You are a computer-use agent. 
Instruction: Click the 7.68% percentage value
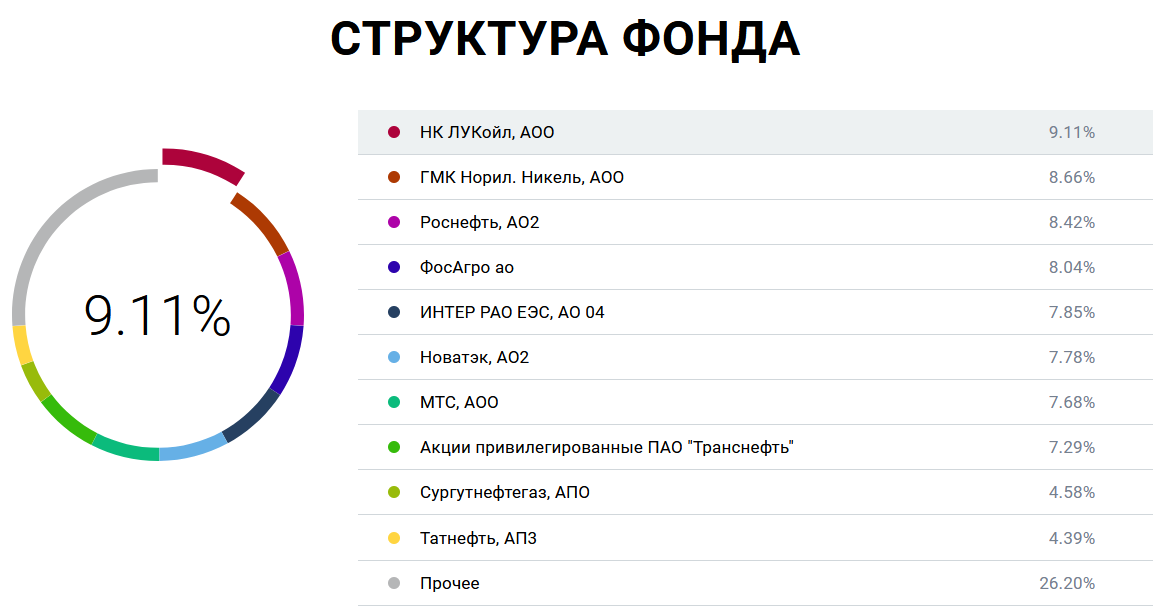1072,402
